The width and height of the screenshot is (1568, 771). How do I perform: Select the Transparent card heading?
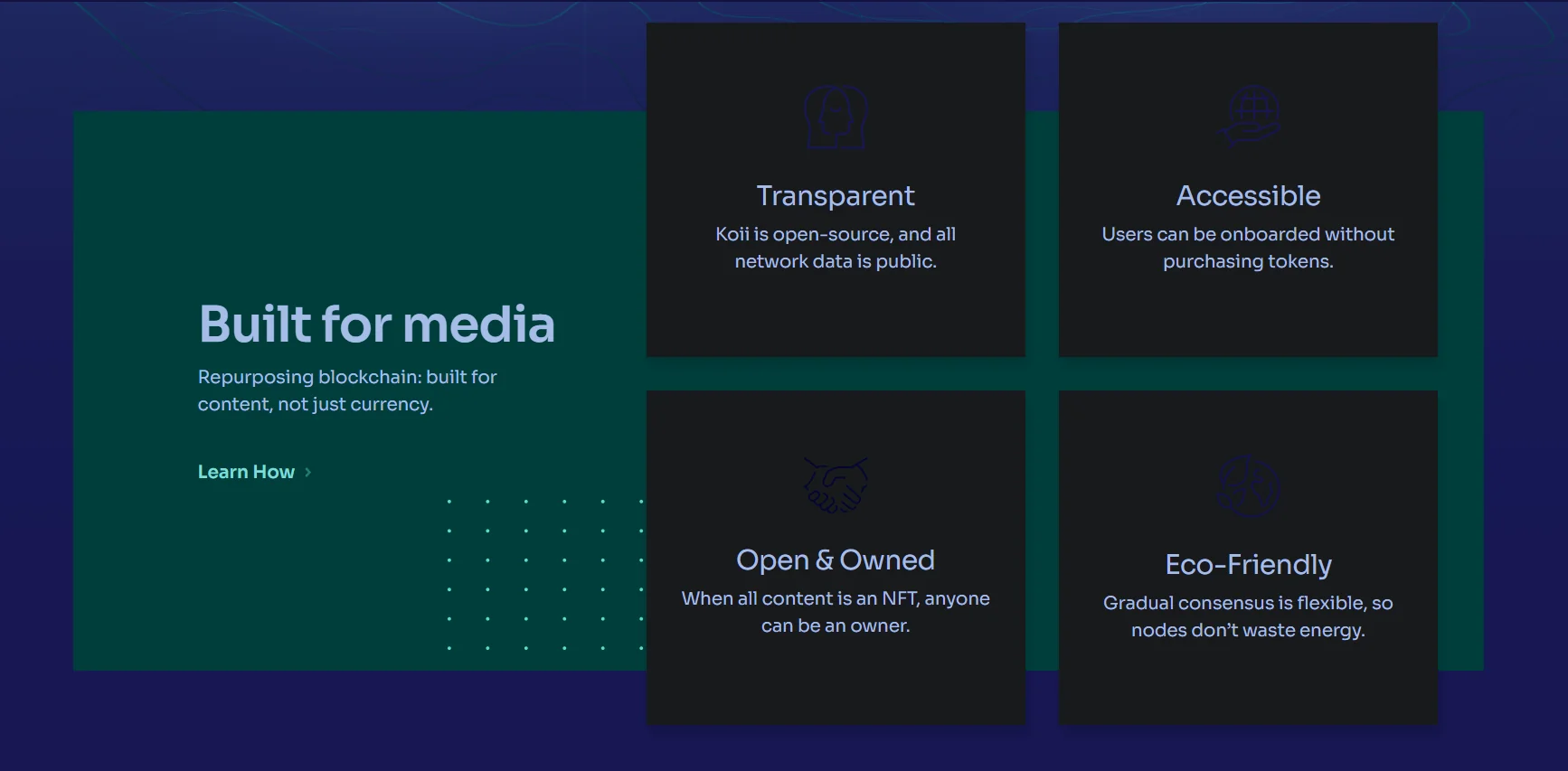pos(836,195)
